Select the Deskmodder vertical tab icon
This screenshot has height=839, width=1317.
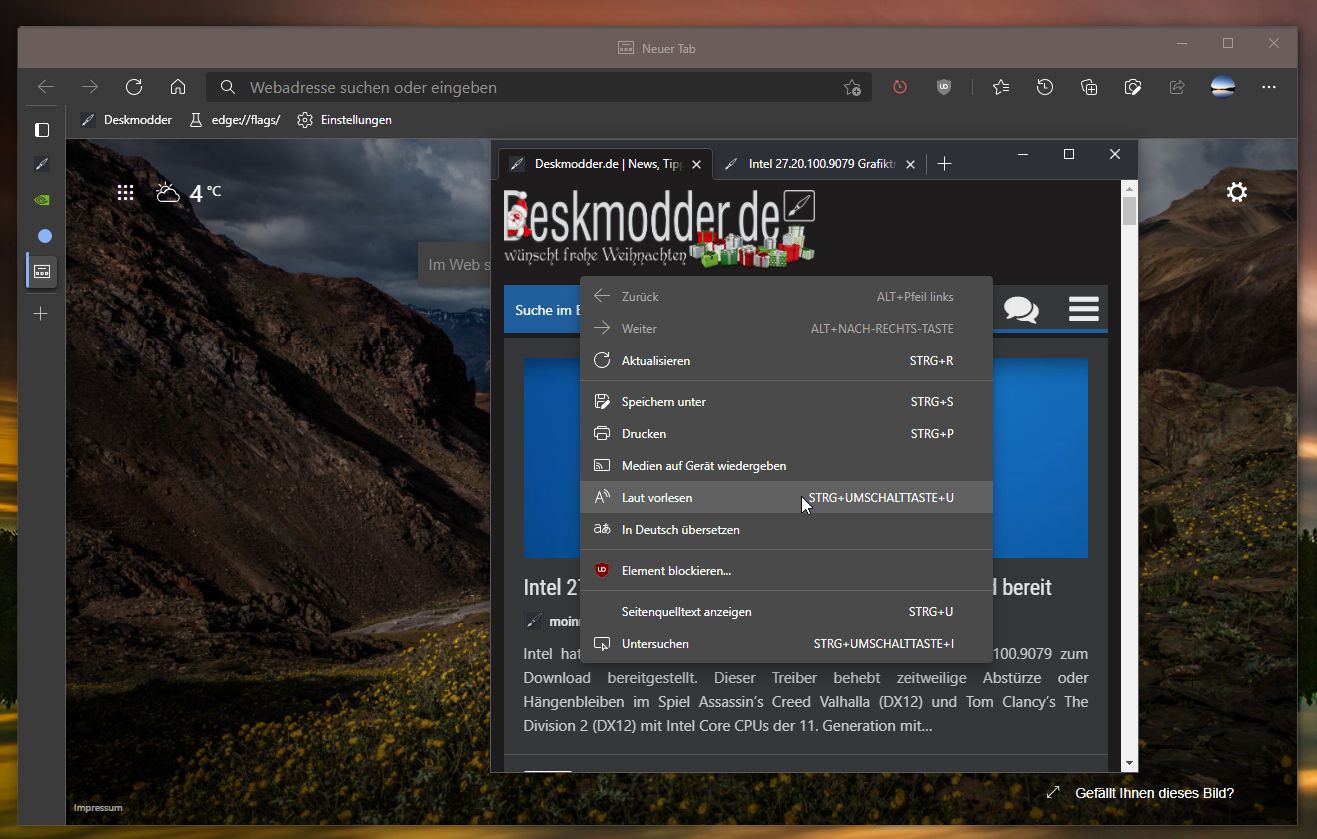tap(42, 163)
